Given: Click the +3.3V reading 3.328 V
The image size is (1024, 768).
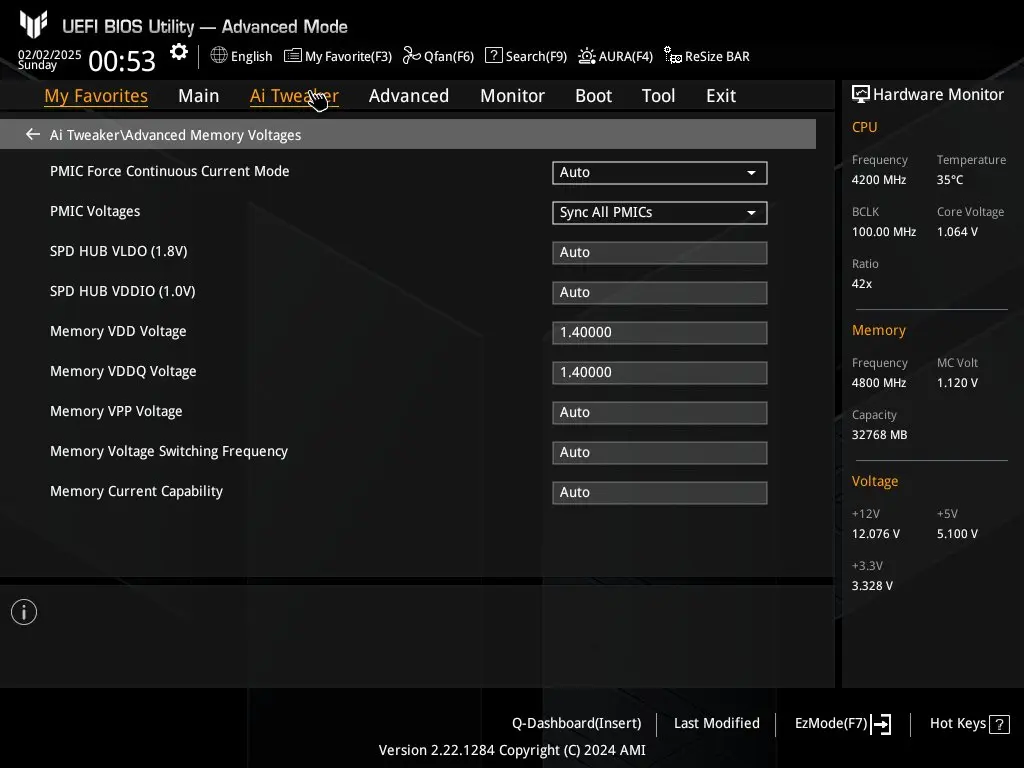Looking at the screenshot, I should [x=872, y=586].
